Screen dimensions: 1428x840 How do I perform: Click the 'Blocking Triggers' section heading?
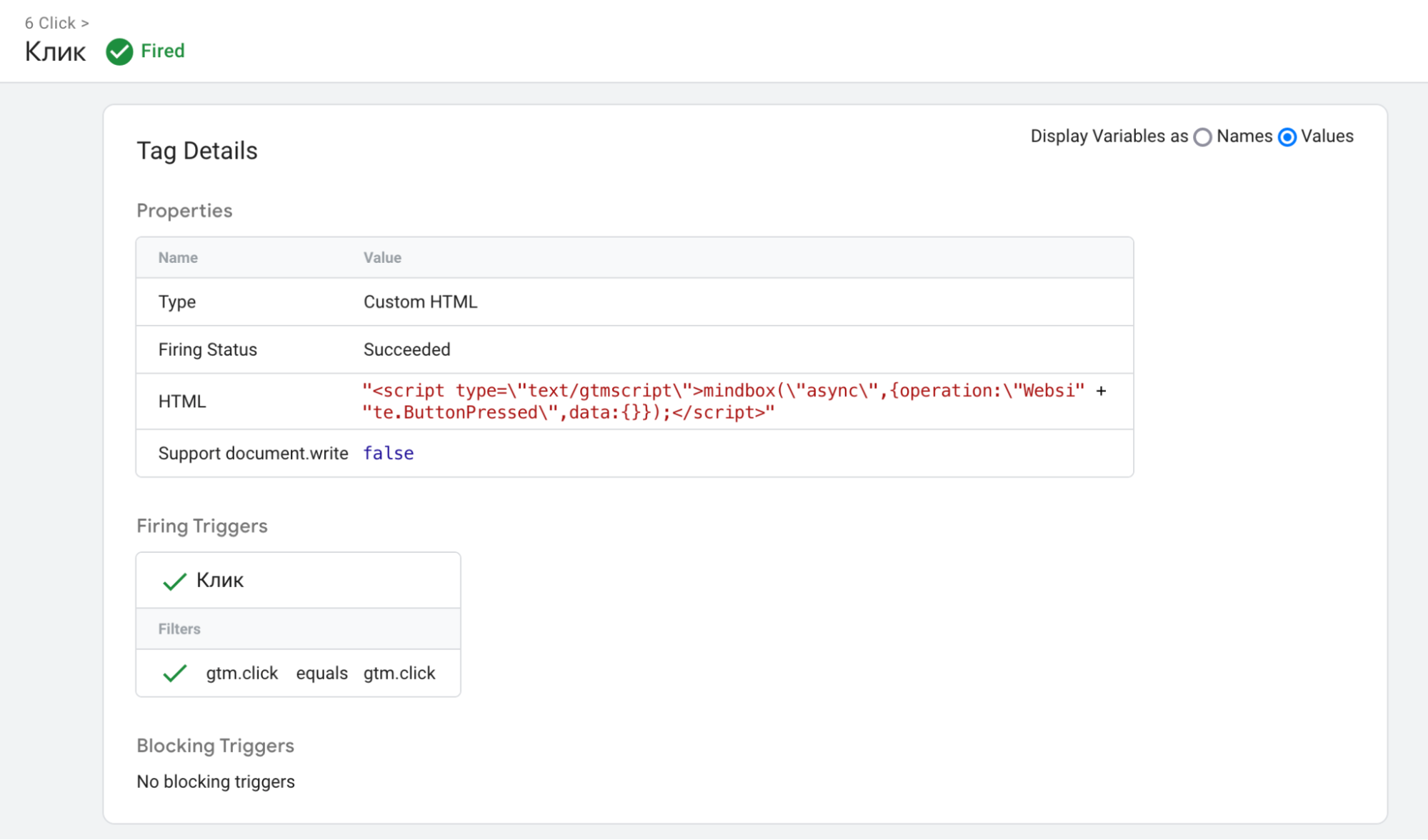click(x=215, y=746)
